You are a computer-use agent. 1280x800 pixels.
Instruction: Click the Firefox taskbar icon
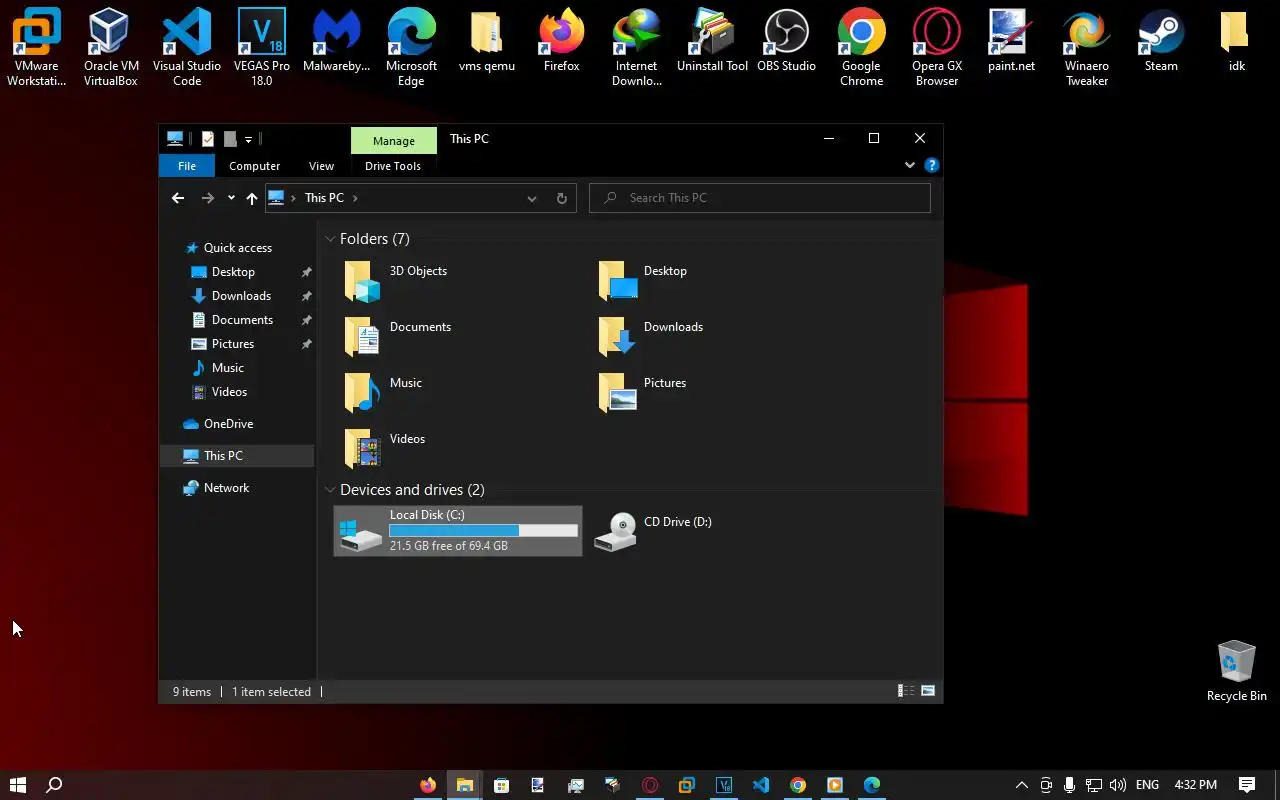pyautogui.click(x=428, y=785)
